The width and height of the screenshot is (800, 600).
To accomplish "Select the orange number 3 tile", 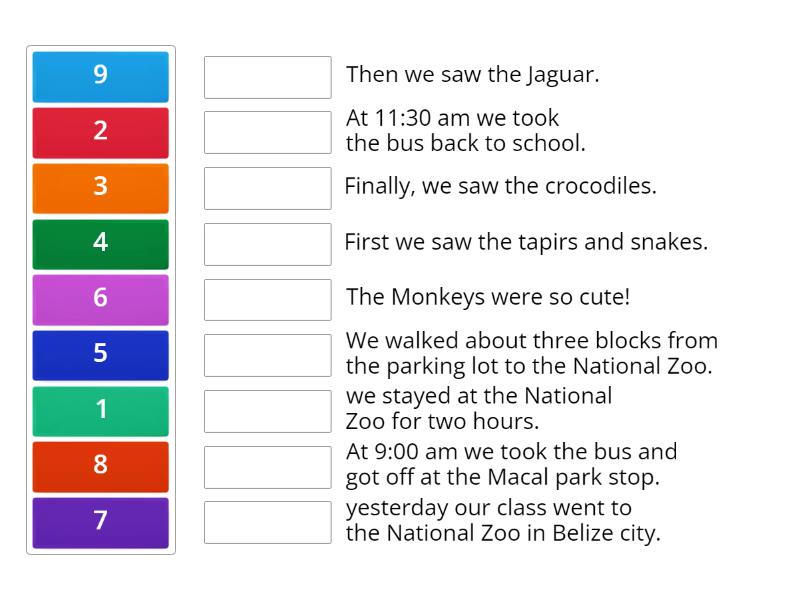I will point(100,188).
